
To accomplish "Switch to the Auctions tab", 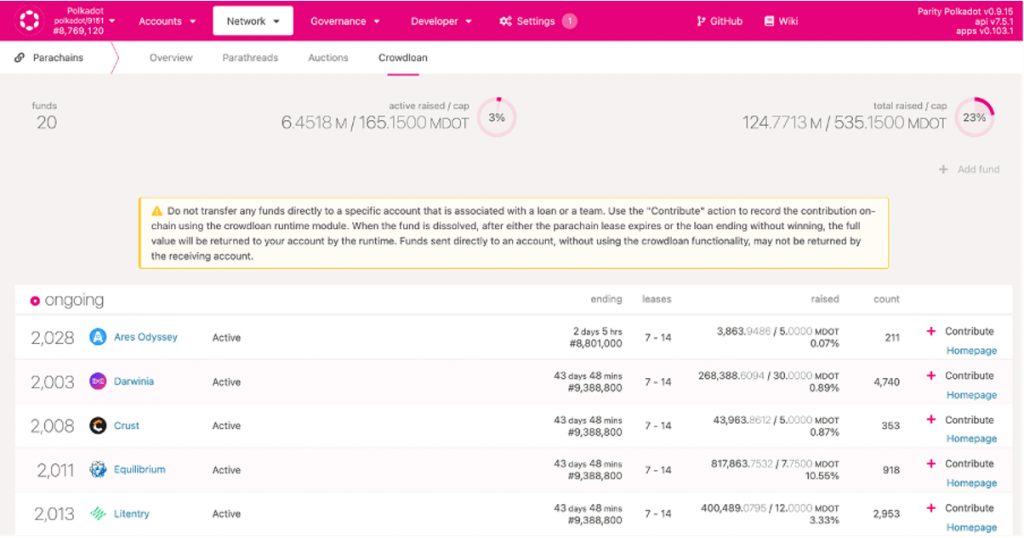I will [328, 58].
